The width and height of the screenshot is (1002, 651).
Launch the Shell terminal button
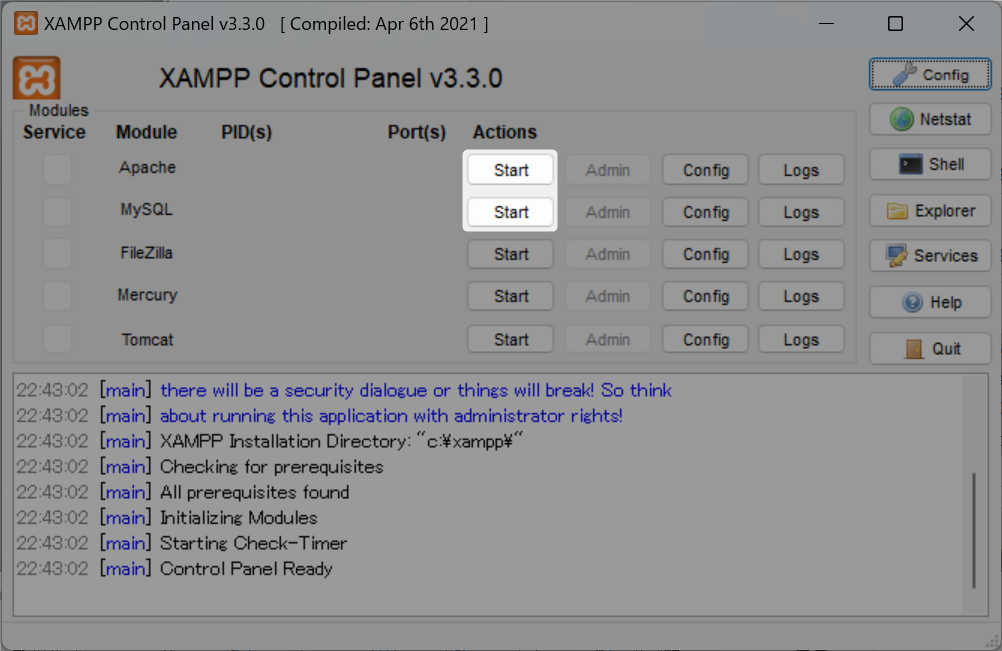[x=930, y=165]
